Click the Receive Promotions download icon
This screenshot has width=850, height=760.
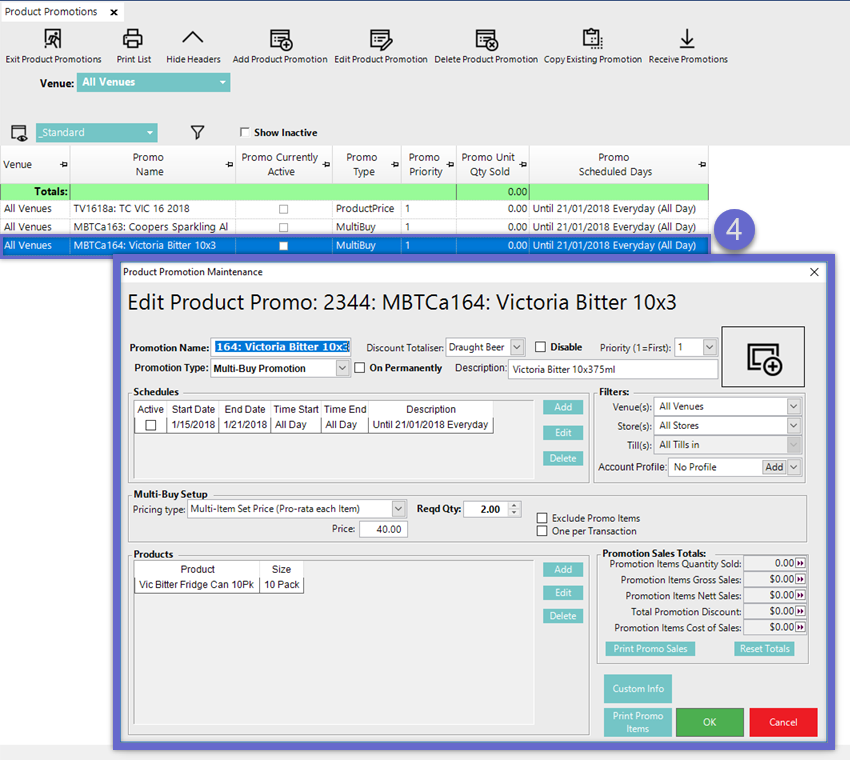[687, 39]
